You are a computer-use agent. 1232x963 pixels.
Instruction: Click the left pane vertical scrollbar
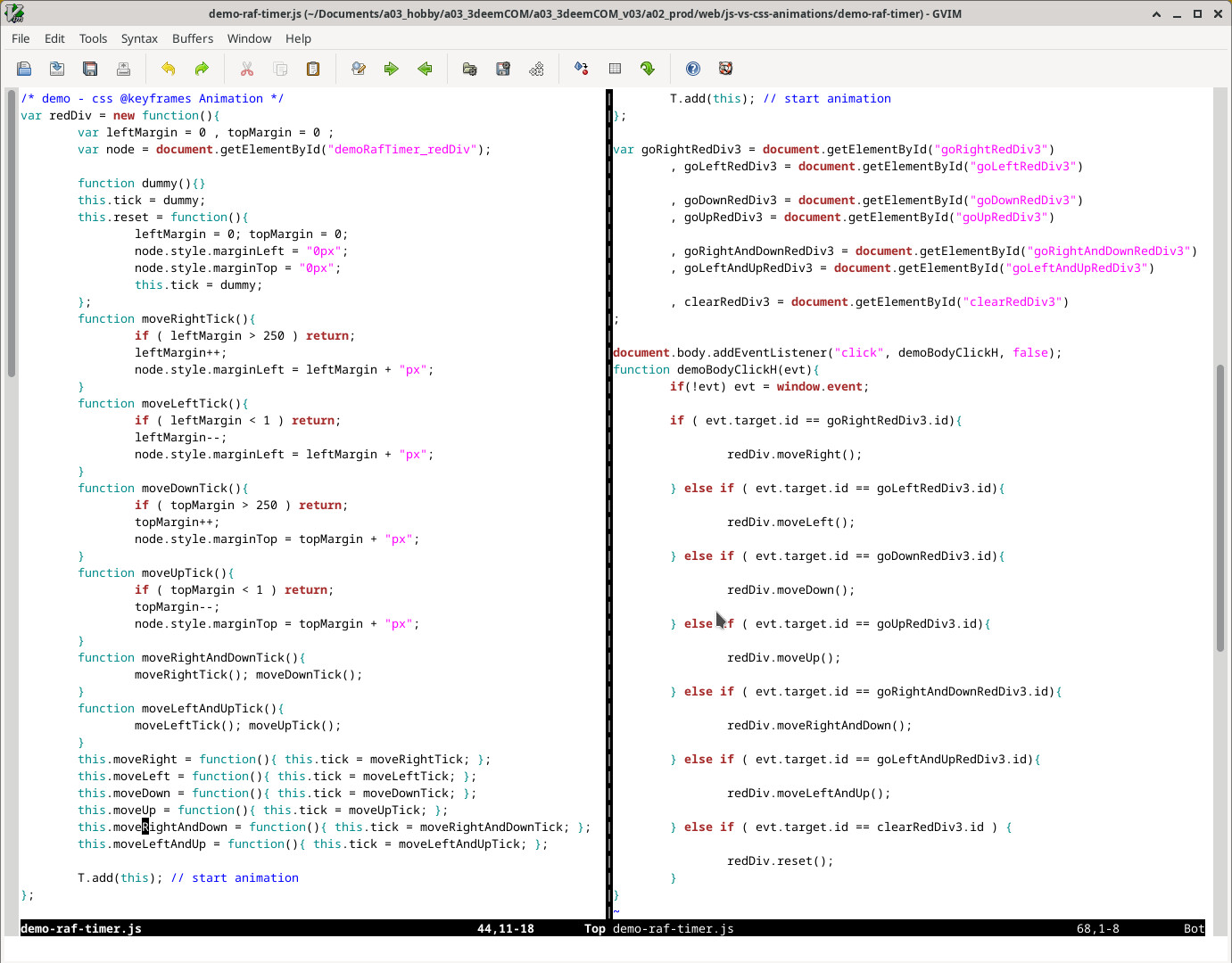[12, 232]
